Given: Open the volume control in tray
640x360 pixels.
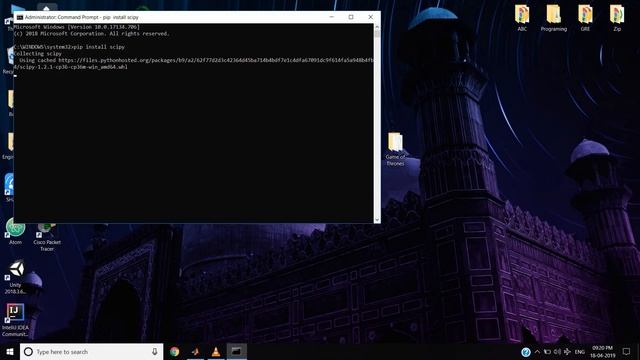Looking at the screenshot, I should 557,352.
